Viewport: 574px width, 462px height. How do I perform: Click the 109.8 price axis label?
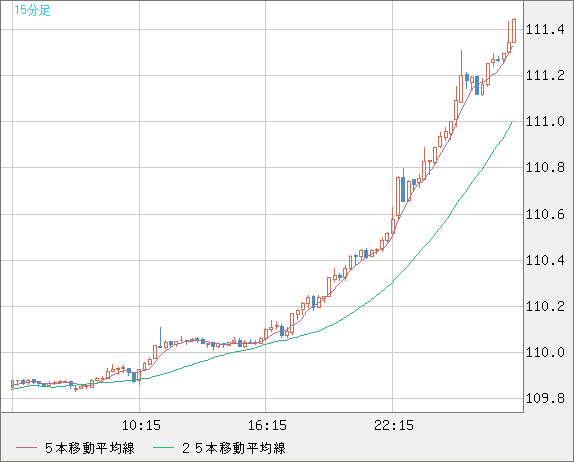(x=545, y=398)
